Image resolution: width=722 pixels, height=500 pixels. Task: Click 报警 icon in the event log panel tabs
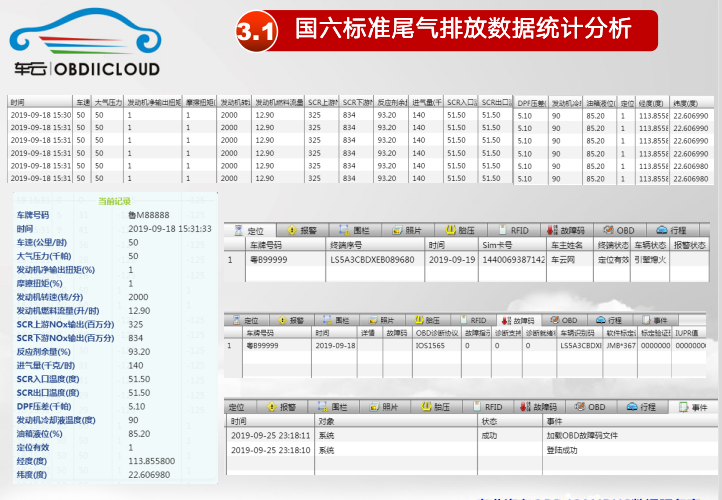pyautogui.click(x=272, y=407)
